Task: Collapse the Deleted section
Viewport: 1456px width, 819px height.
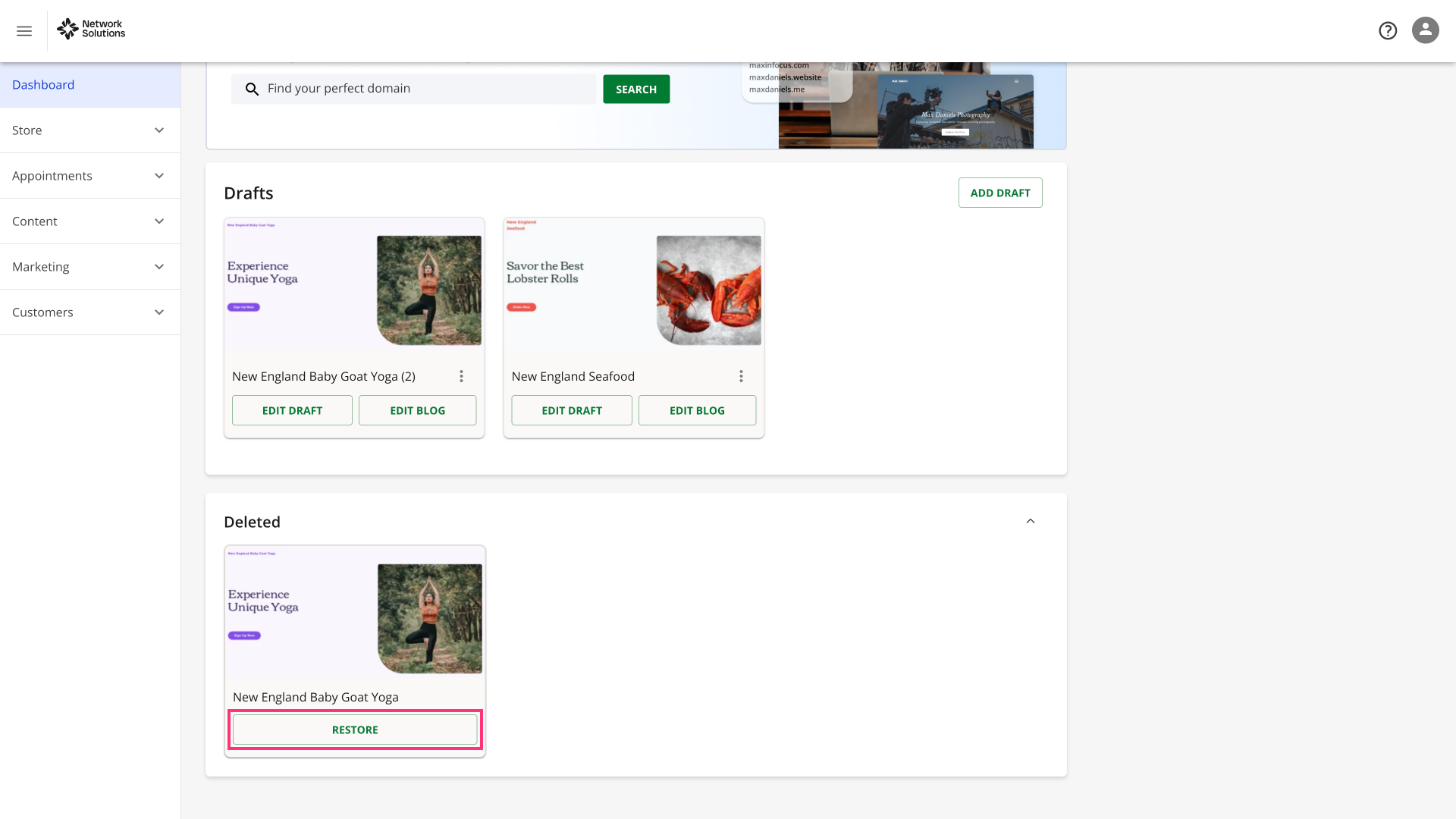Action: [1030, 521]
